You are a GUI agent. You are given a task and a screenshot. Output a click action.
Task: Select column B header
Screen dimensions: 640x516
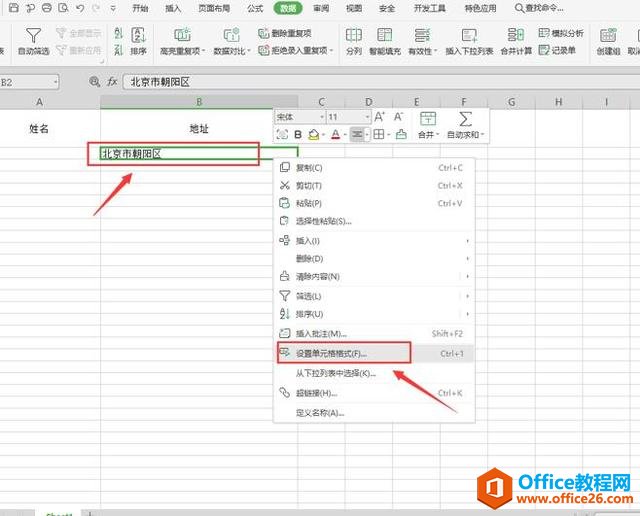pos(199,102)
